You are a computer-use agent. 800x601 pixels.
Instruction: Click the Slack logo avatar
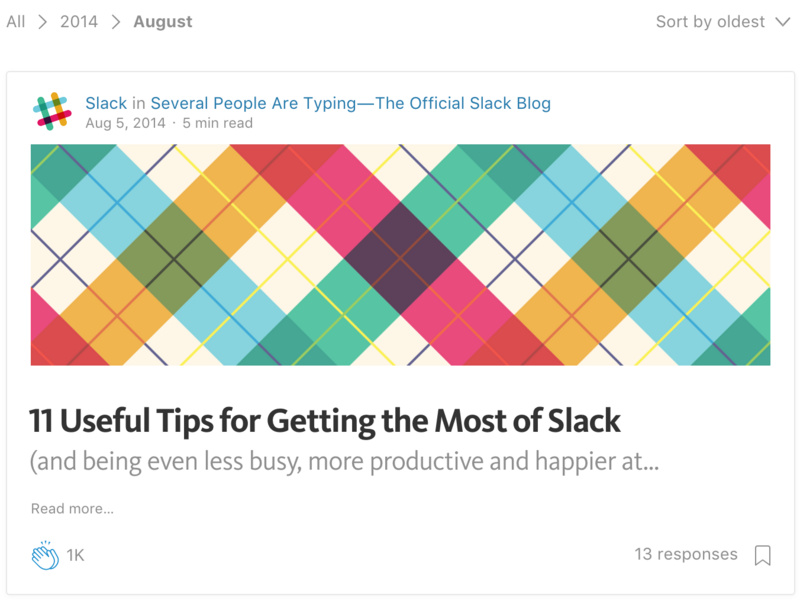52,111
